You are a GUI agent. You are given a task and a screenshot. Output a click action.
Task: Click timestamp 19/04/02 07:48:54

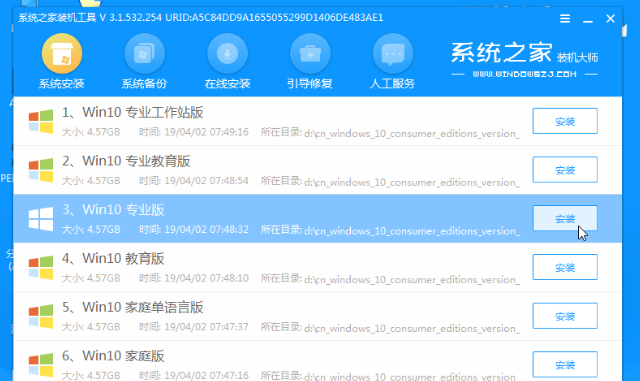(x=207, y=181)
